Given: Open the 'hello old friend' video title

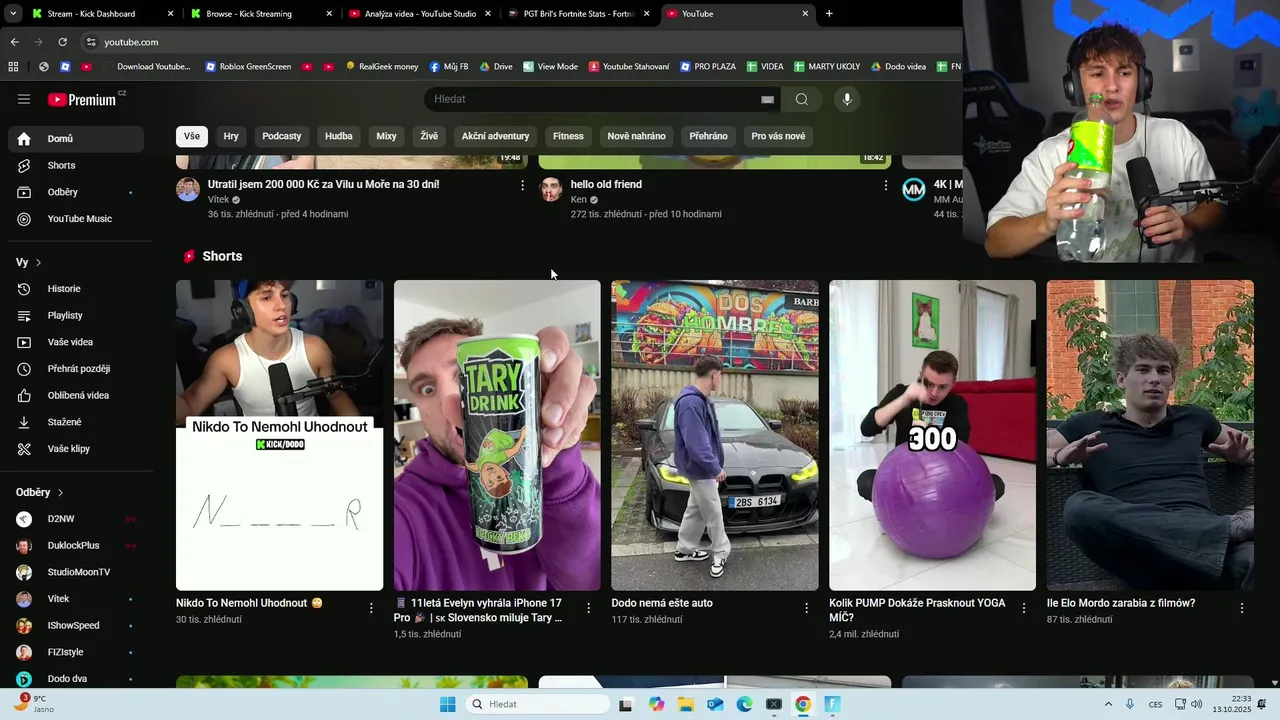Looking at the screenshot, I should pyautogui.click(x=606, y=185).
